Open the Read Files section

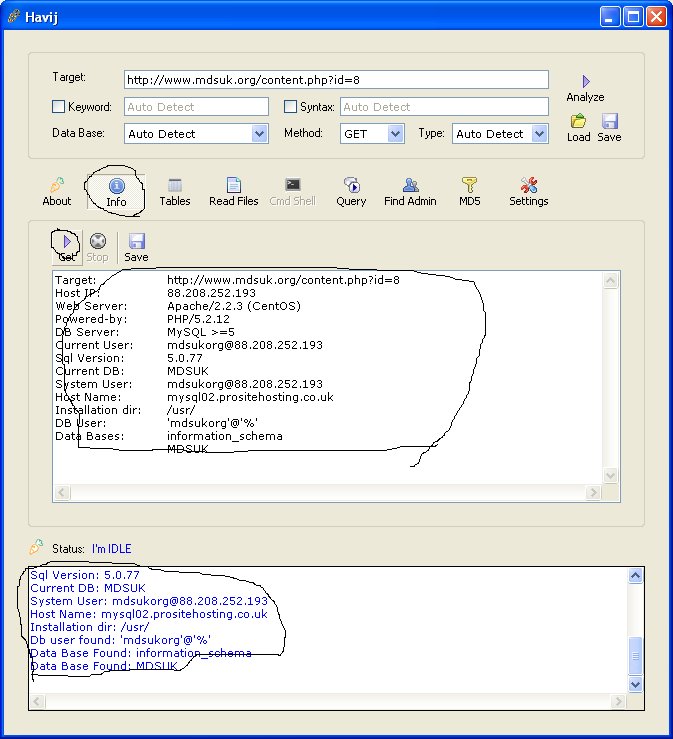234,192
